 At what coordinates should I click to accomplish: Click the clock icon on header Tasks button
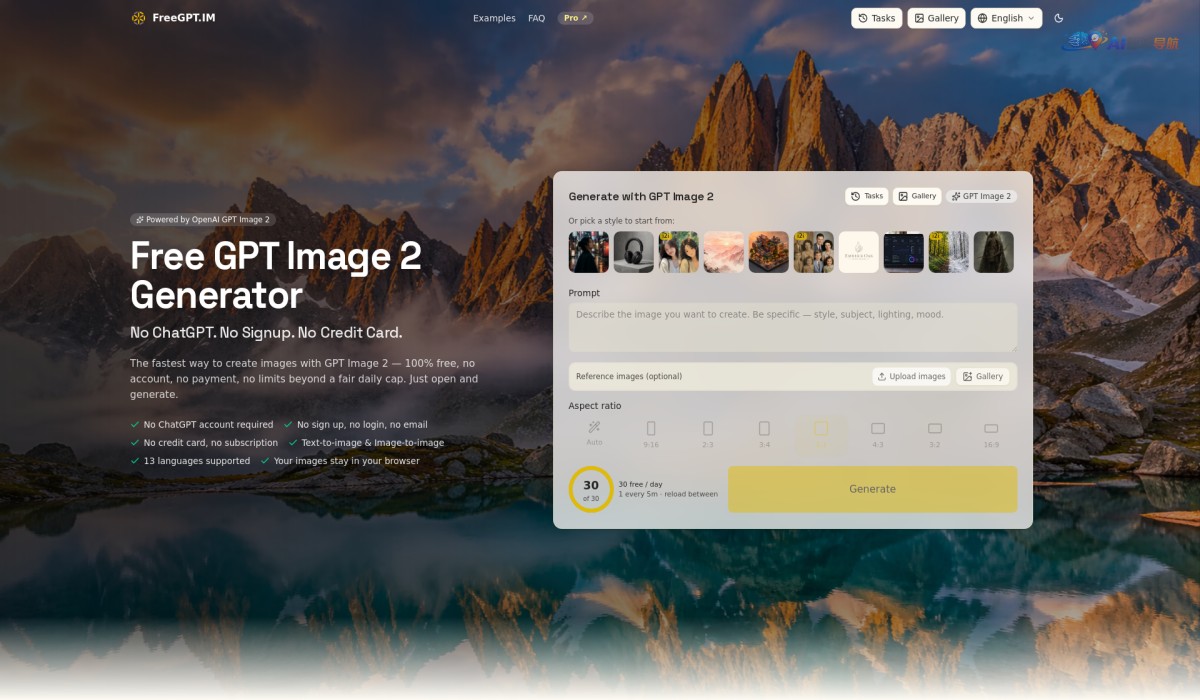(x=863, y=18)
